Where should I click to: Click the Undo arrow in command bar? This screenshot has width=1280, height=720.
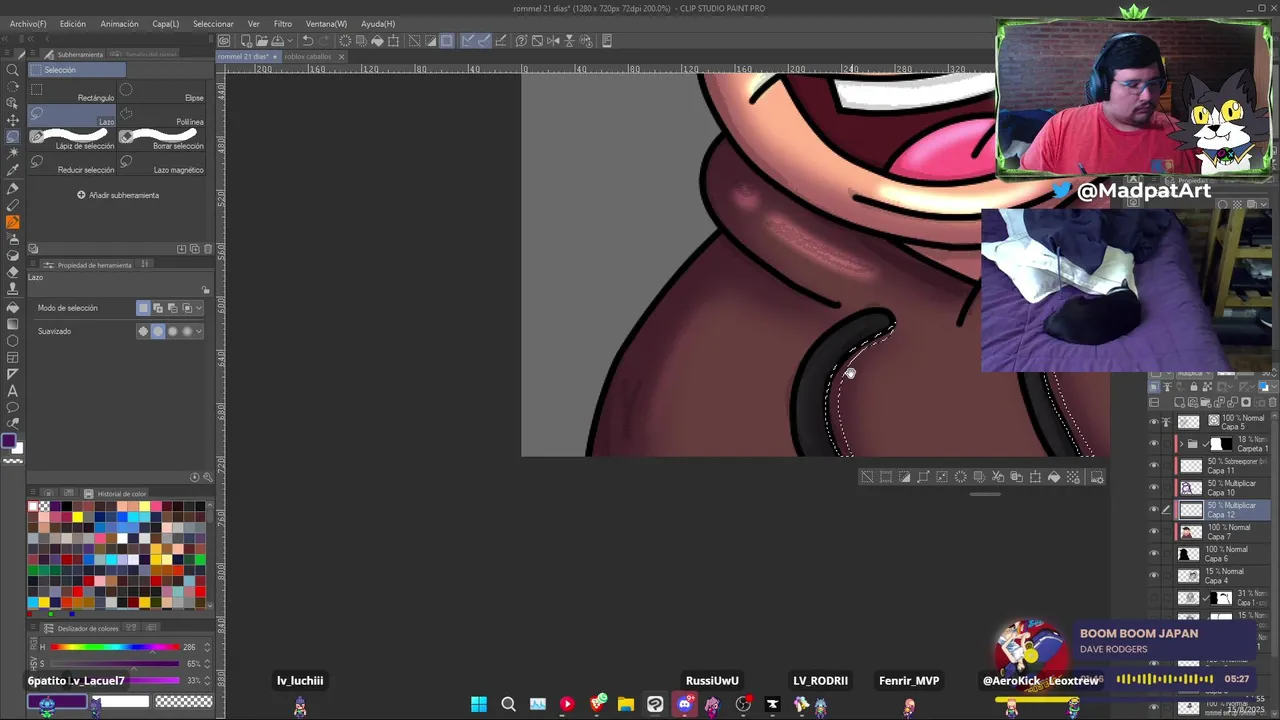click(307, 41)
